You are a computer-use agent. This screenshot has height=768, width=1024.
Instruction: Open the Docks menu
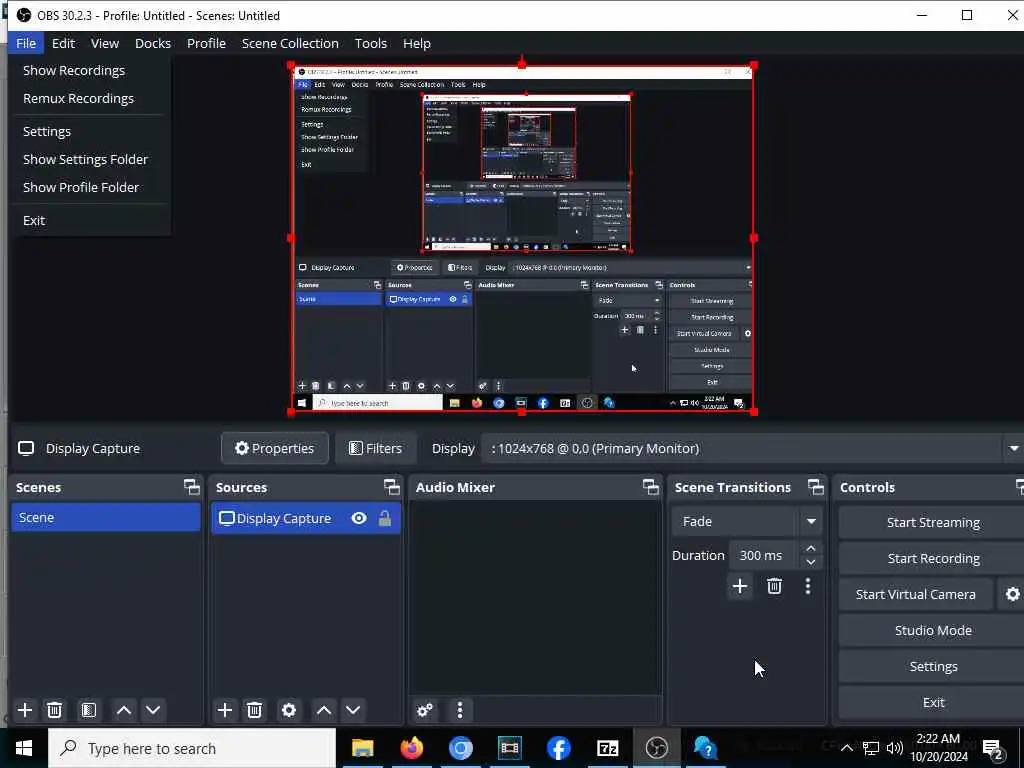[x=153, y=43]
